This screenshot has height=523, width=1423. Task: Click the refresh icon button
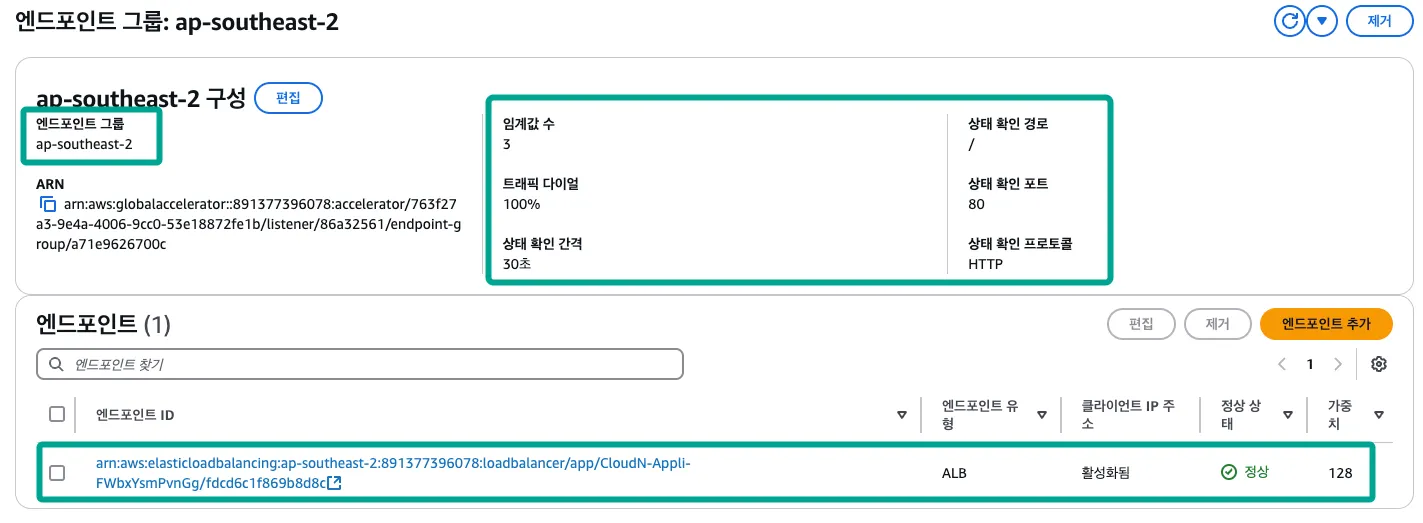1289,21
